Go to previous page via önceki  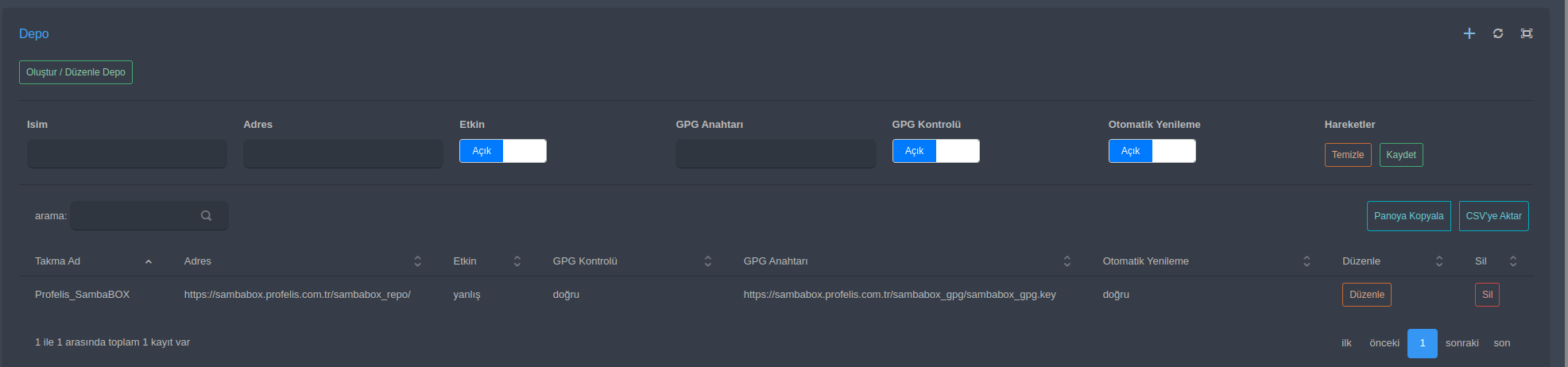point(1384,343)
